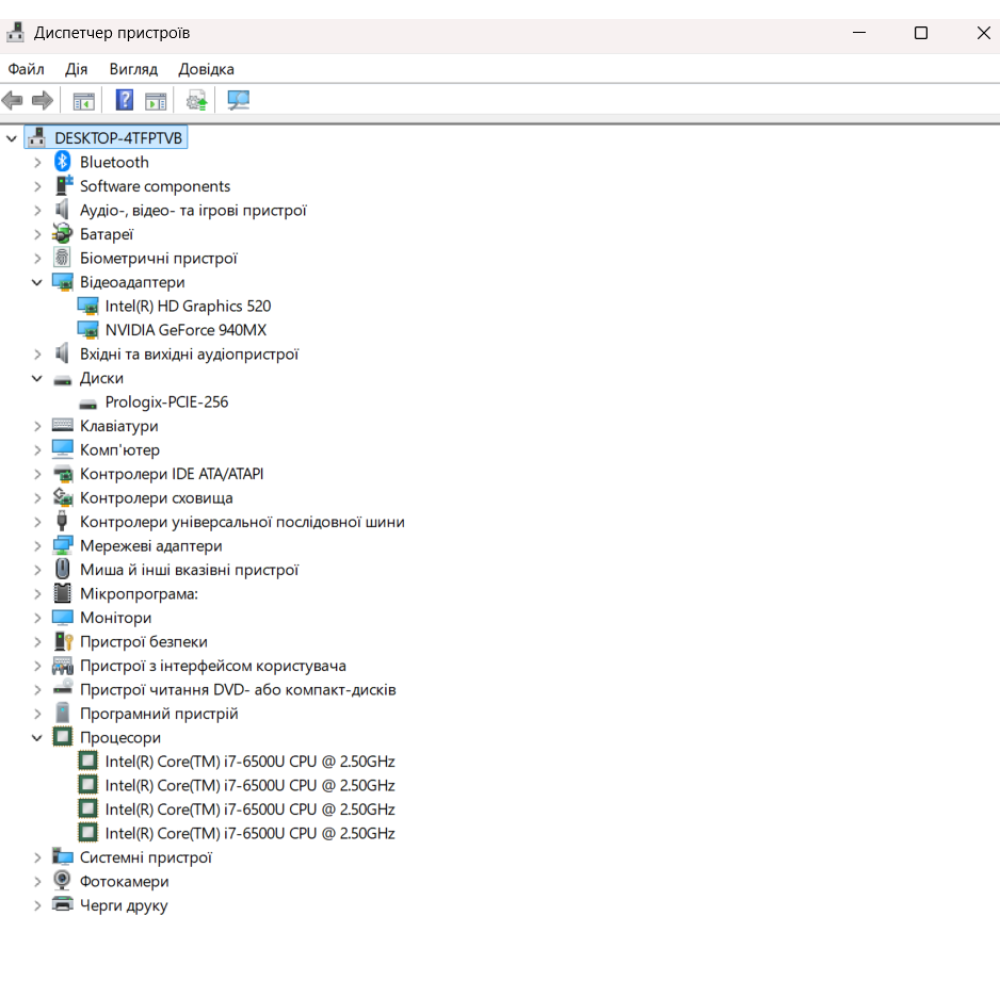The image size is (1000, 1000).
Task: Click the Update Driver toolbar icon
Action: [x=197, y=100]
